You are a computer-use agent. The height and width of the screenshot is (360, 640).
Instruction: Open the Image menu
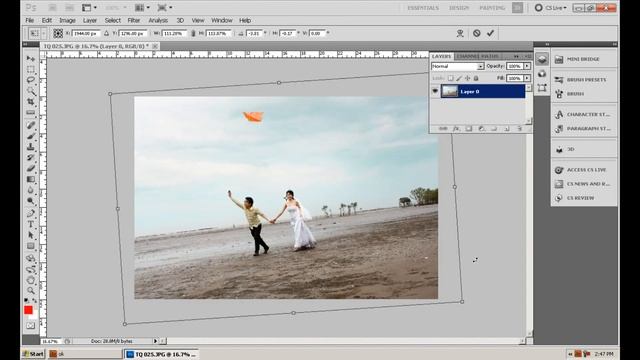[67, 20]
